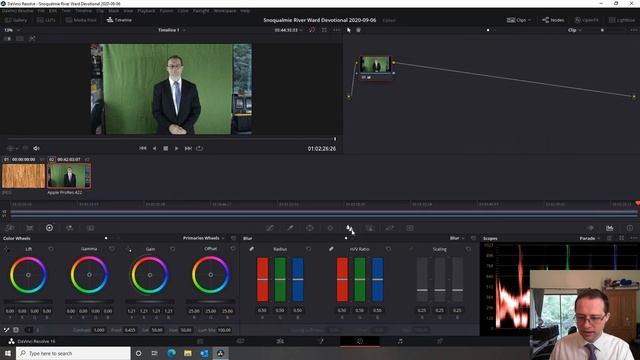Screen dimensions: 640x360
Task: Open the Curves palette
Action: (270, 228)
